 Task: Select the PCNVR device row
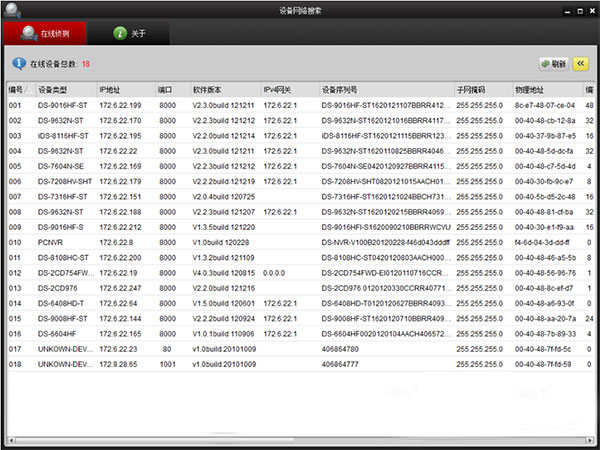(300, 242)
